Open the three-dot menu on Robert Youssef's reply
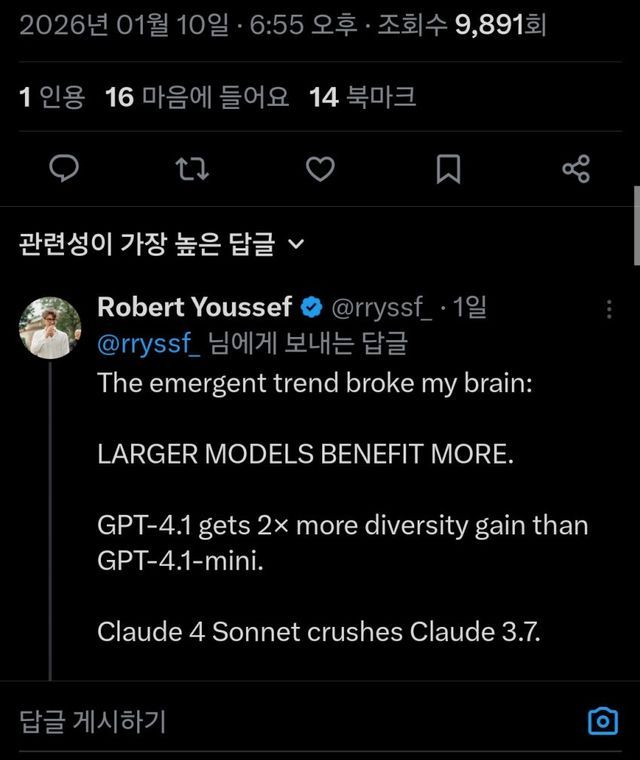Screen dimensions: 640x760 coord(610,309)
